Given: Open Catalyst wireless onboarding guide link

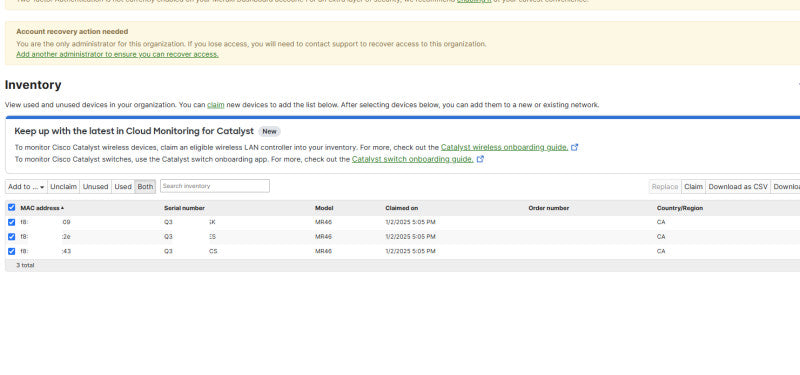Looking at the screenshot, I should point(505,147).
